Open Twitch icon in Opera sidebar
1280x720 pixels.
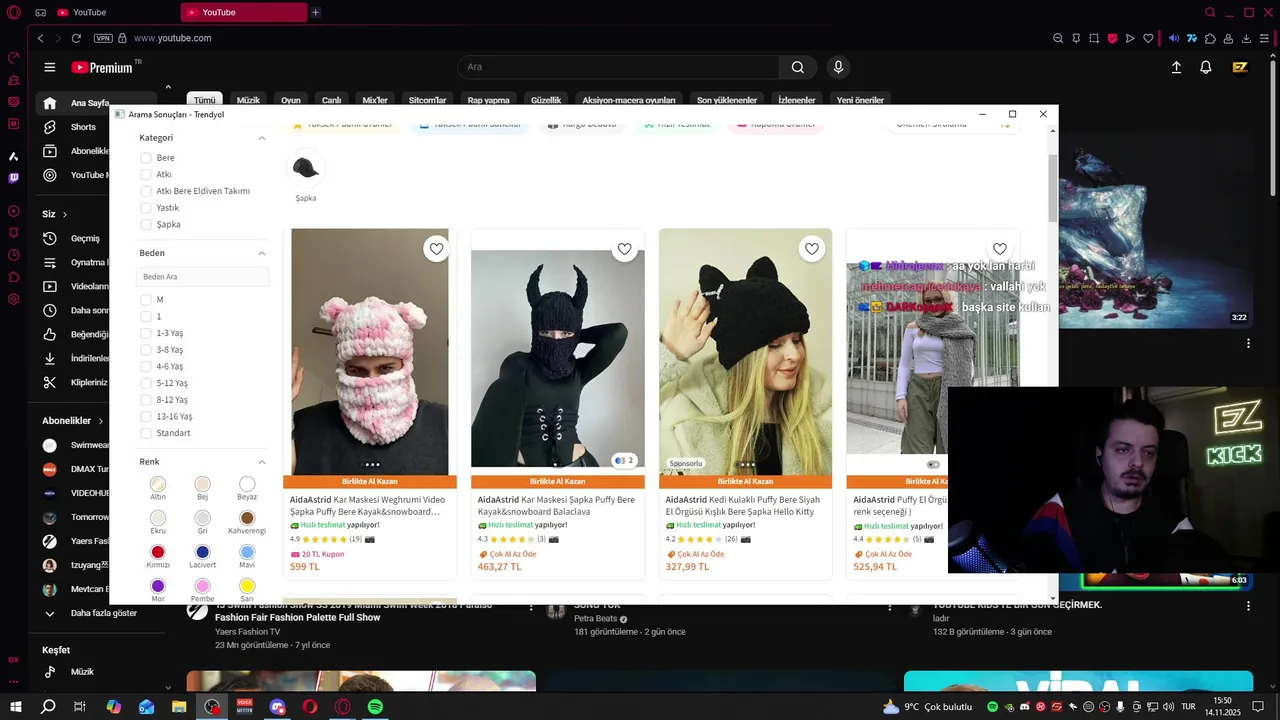(x=13, y=178)
